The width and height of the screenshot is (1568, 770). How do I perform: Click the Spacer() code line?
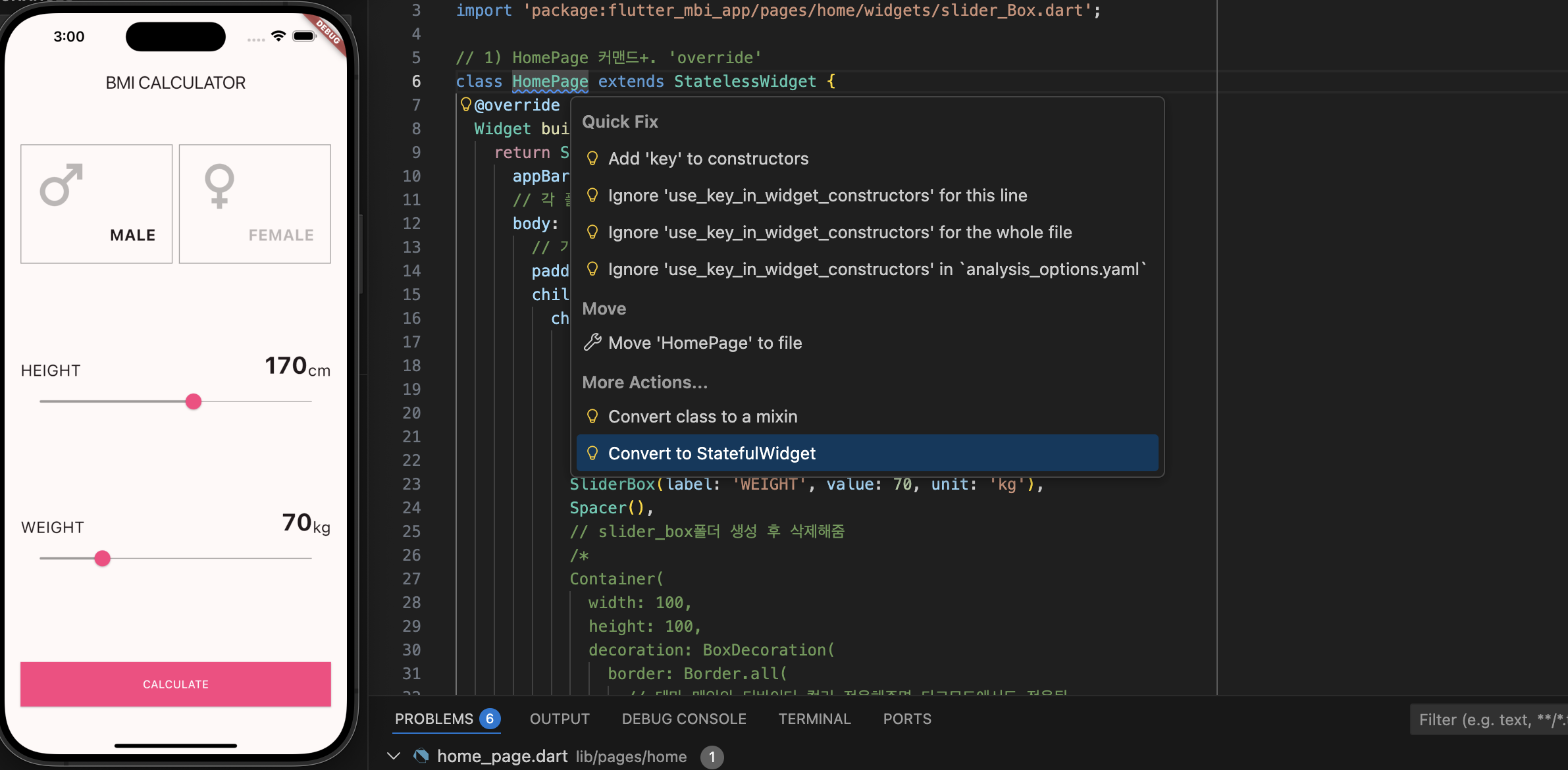click(x=612, y=508)
